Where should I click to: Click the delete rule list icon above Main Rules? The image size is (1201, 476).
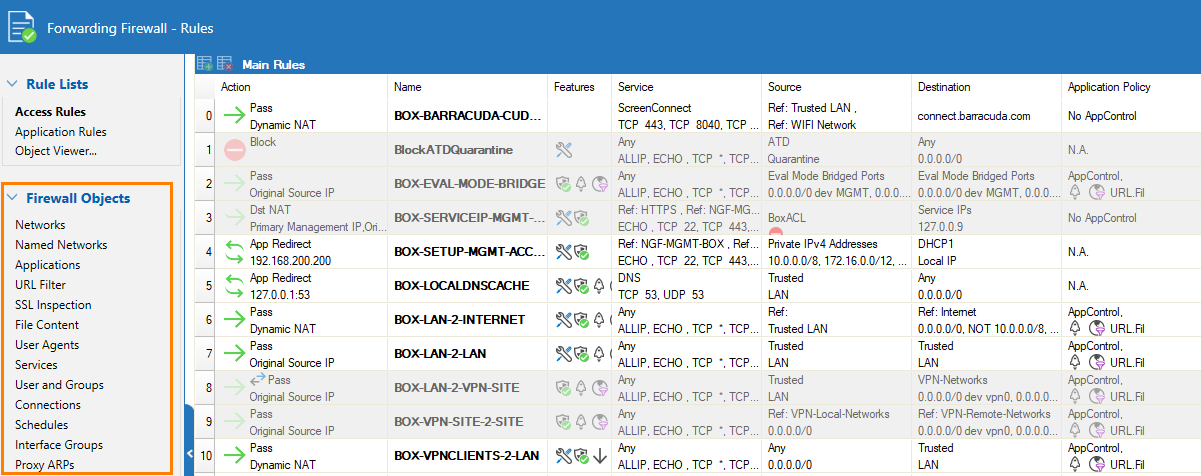[x=224, y=63]
